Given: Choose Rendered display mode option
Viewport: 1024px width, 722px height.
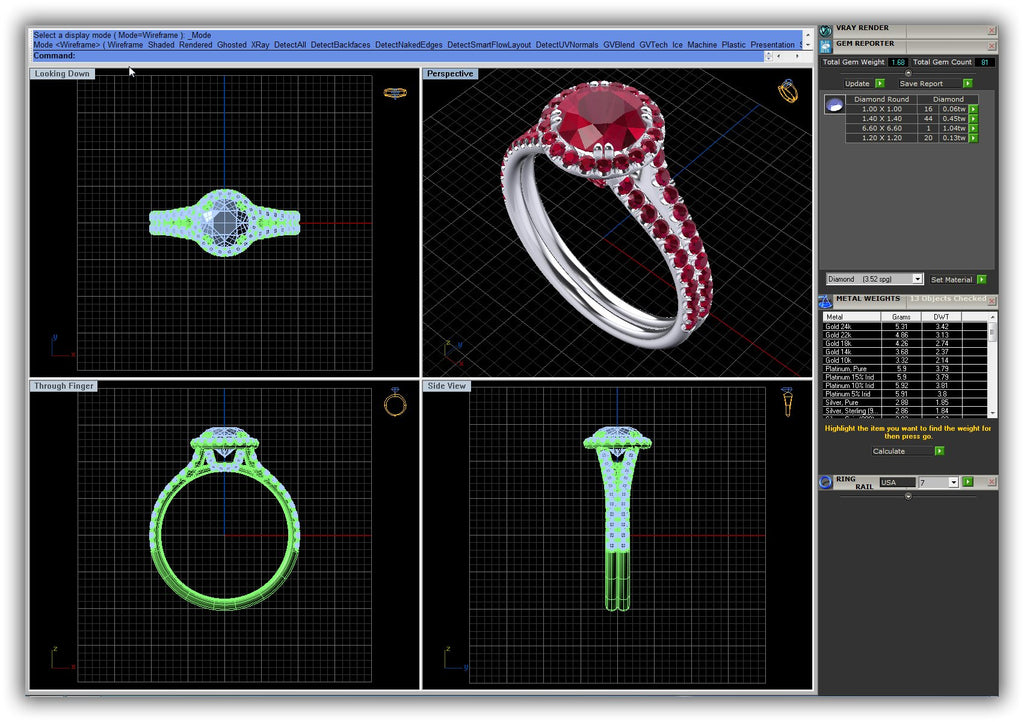Looking at the screenshot, I should (x=195, y=45).
